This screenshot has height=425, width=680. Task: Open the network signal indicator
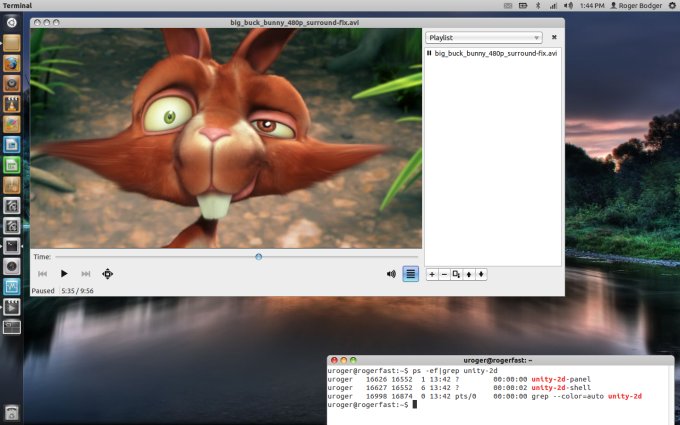553,6
